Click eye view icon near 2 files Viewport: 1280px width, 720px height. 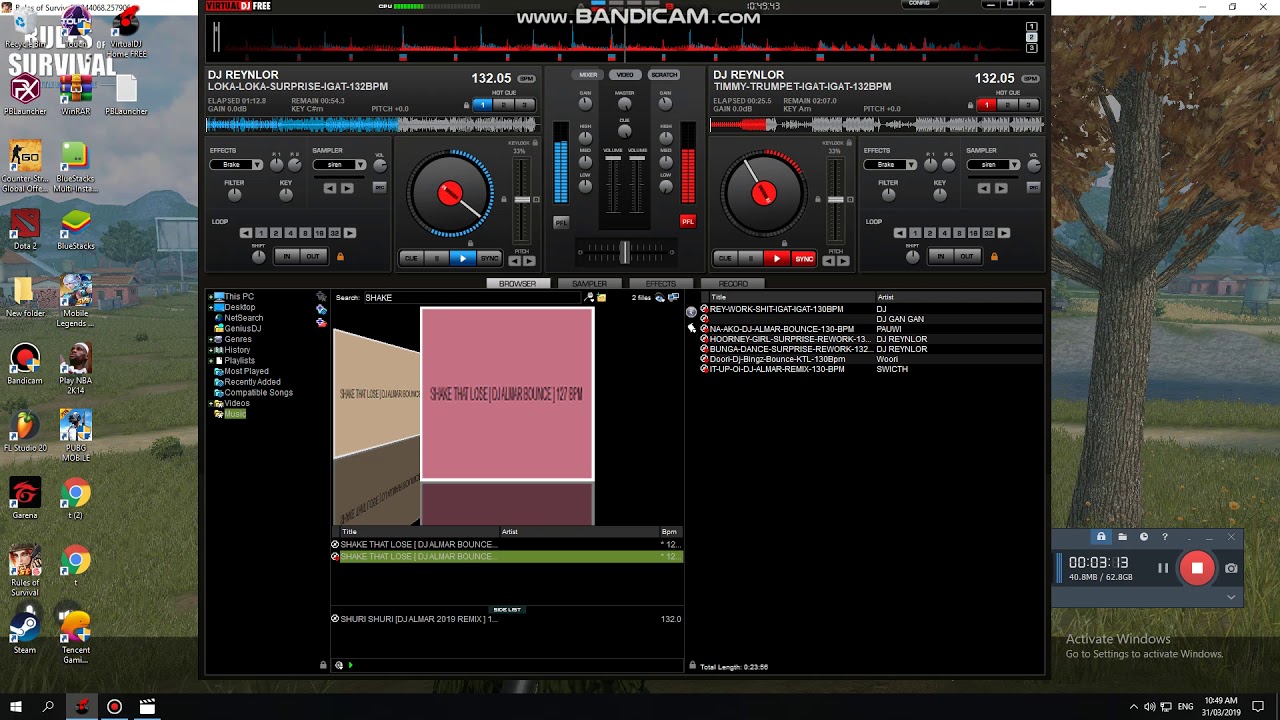[x=660, y=298]
